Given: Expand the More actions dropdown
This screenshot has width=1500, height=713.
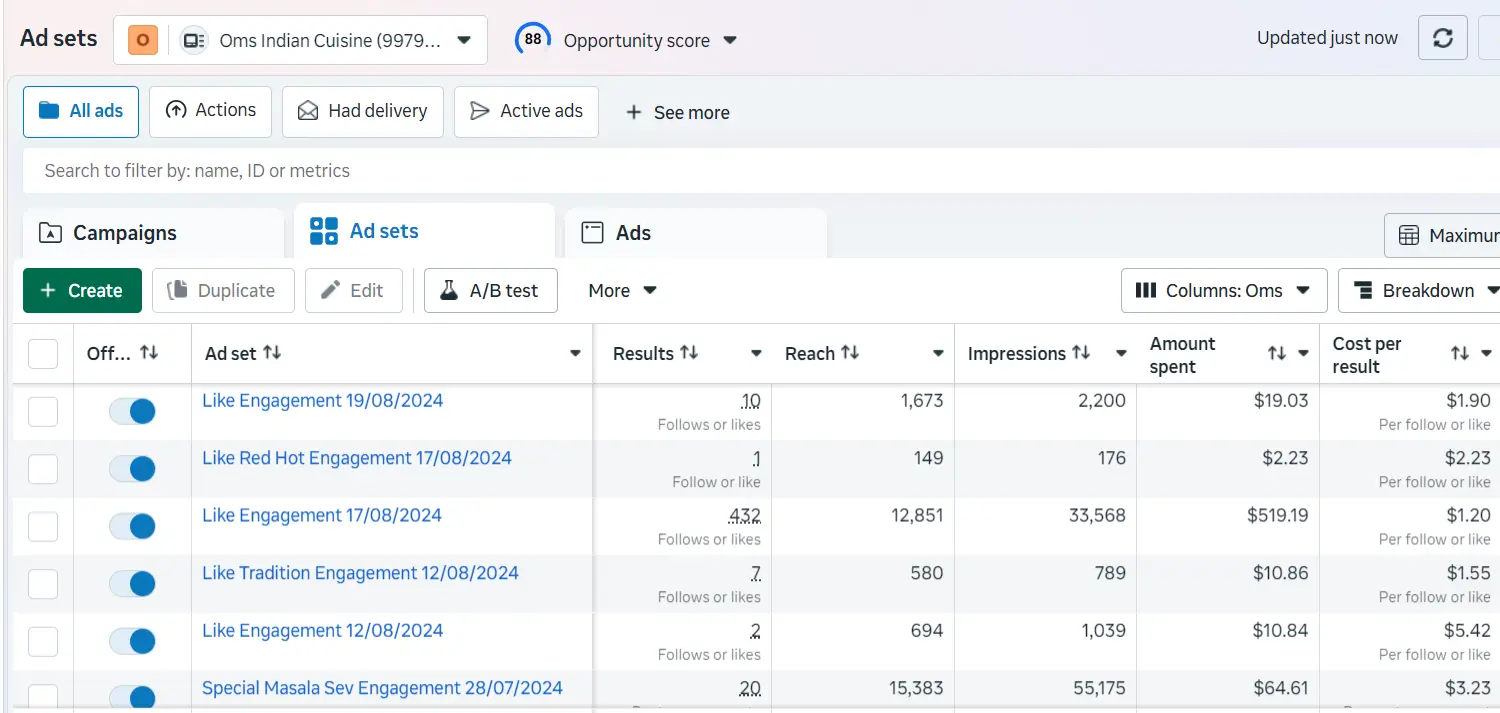Looking at the screenshot, I should [620, 290].
